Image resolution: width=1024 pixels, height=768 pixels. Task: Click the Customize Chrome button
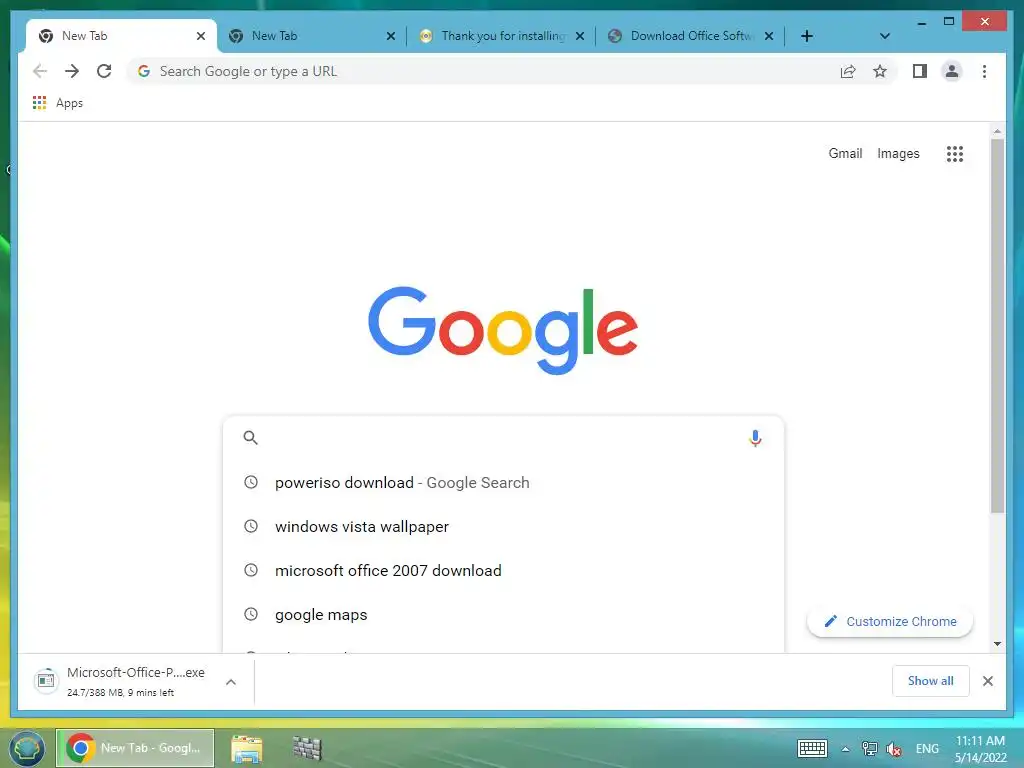pyautogui.click(x=889, y=622)
